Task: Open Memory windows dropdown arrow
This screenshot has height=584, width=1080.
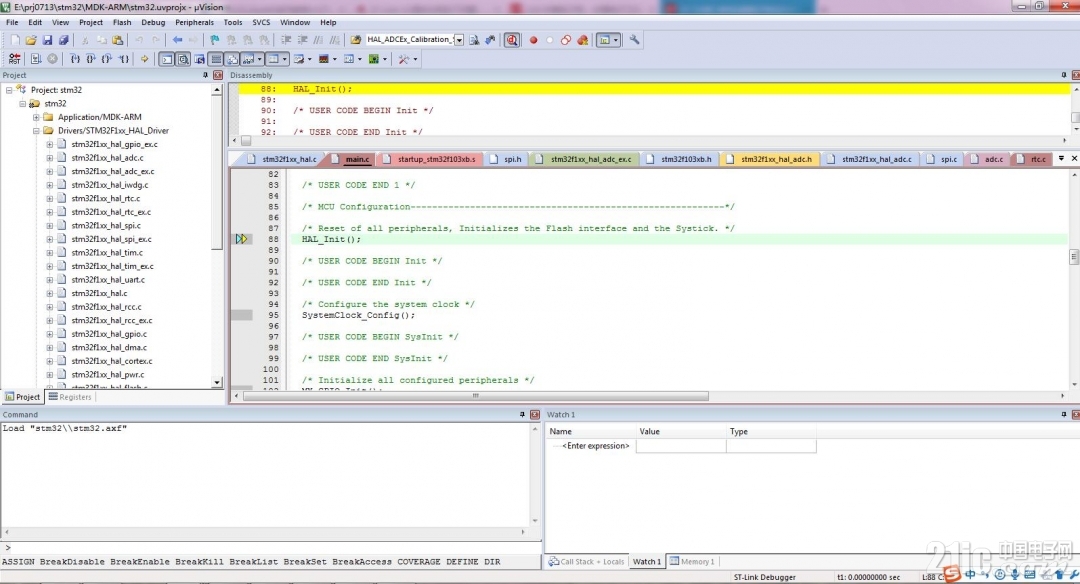Action: [284, 59]
